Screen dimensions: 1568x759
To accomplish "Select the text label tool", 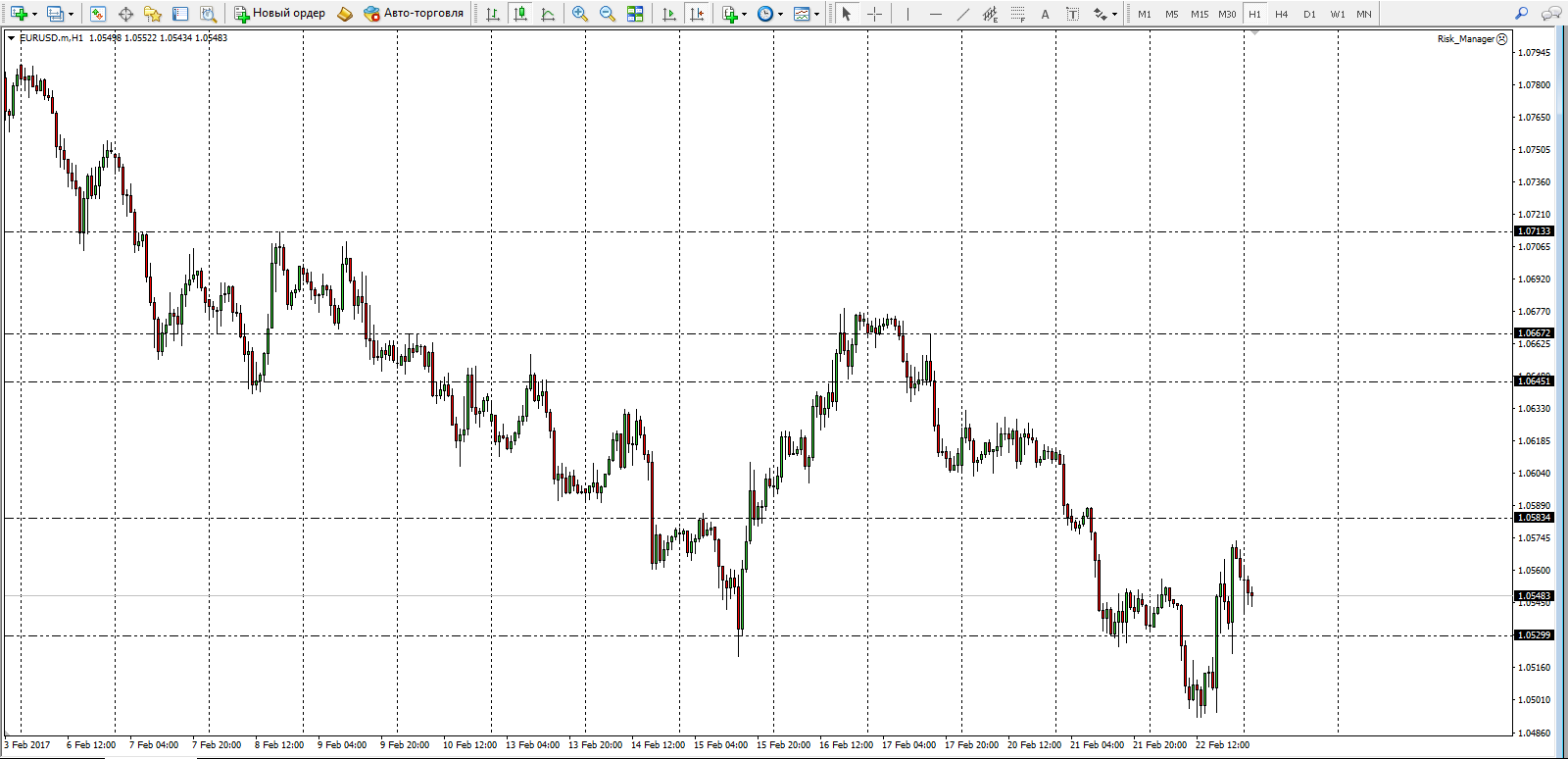I will point(1072,14).
